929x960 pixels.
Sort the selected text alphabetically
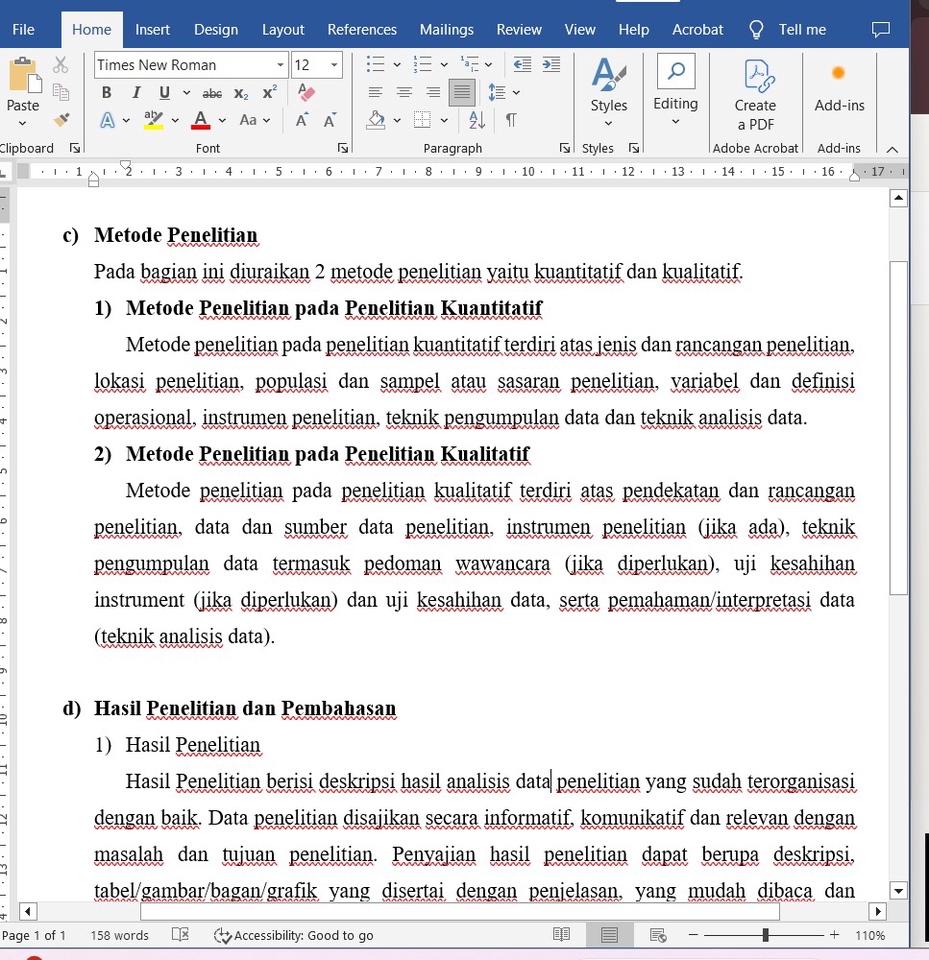tap(477, 120)
